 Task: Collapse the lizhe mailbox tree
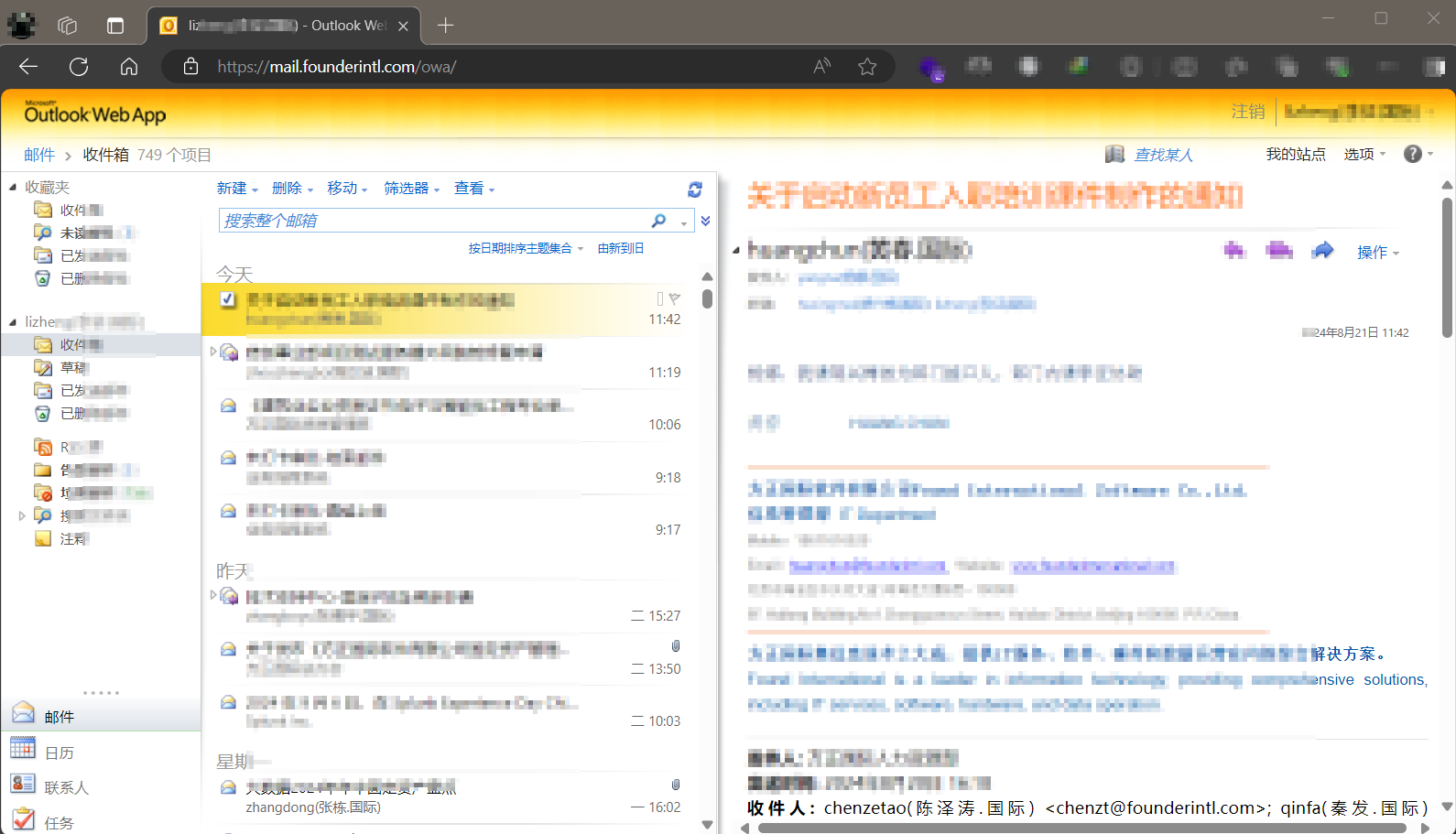(x=13, y=322)
